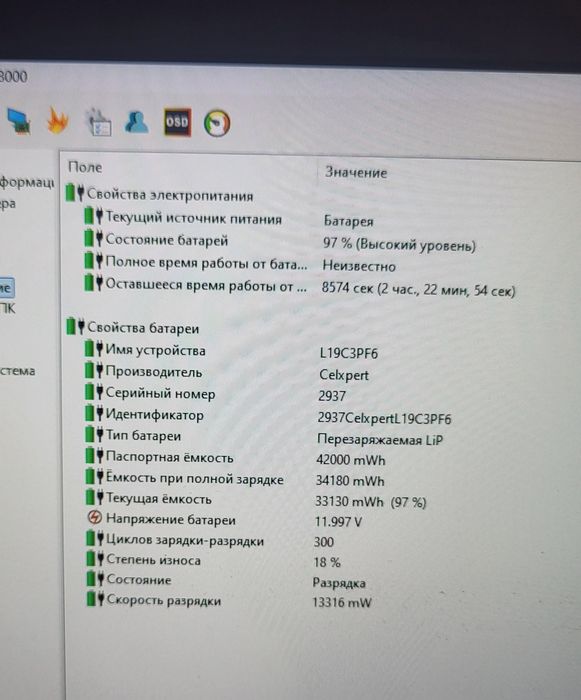Click the cycles value 300

point(324,542)
